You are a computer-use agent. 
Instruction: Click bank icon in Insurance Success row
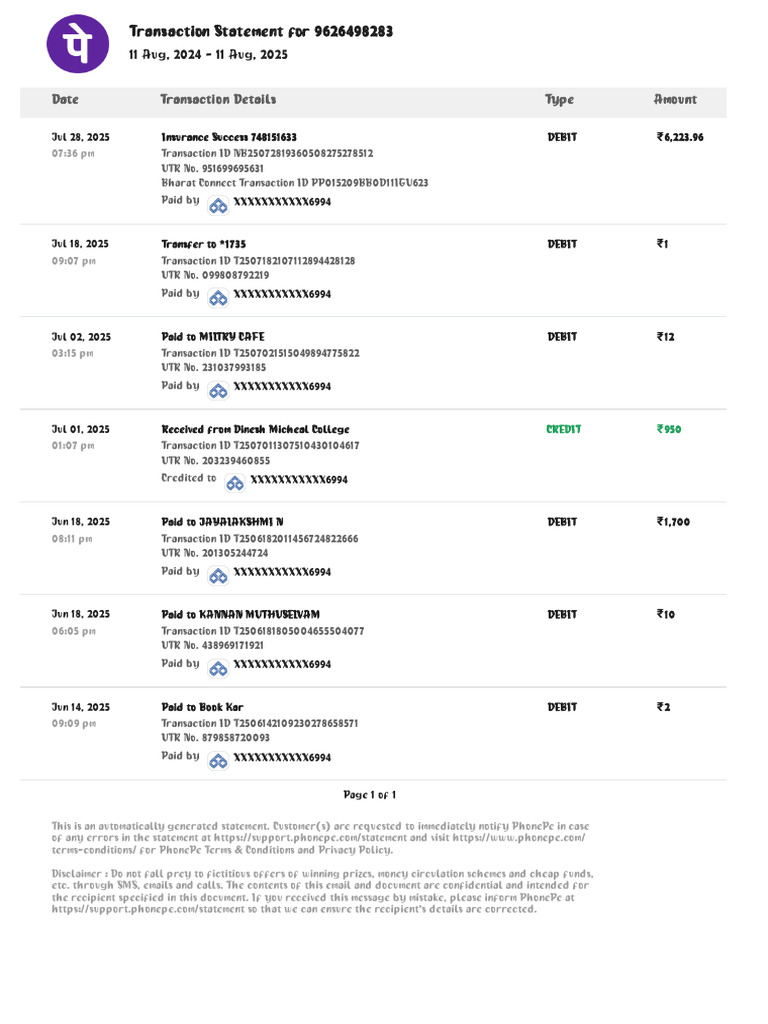pos(218,206)
